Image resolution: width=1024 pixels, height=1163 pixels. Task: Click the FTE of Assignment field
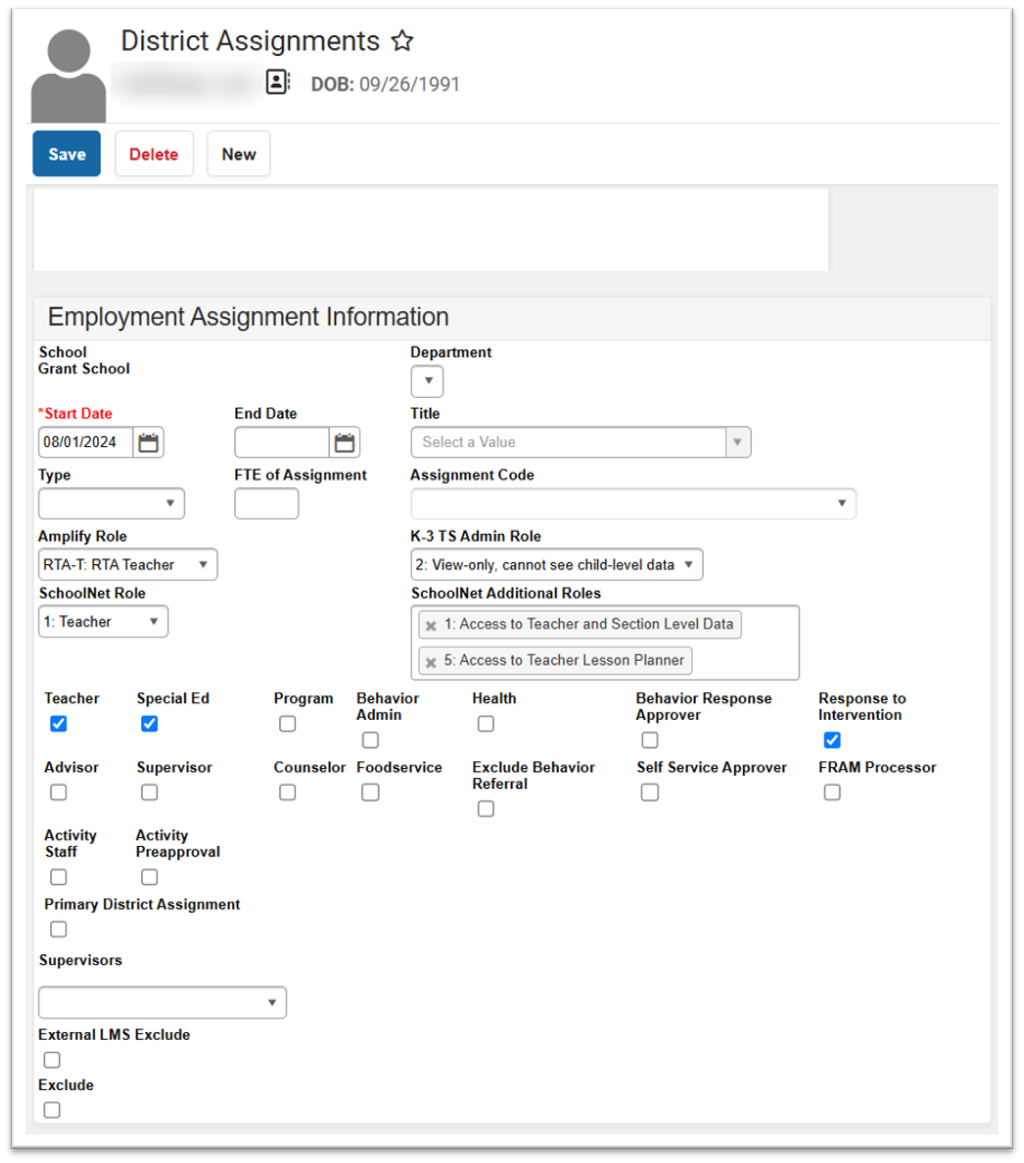266,504
